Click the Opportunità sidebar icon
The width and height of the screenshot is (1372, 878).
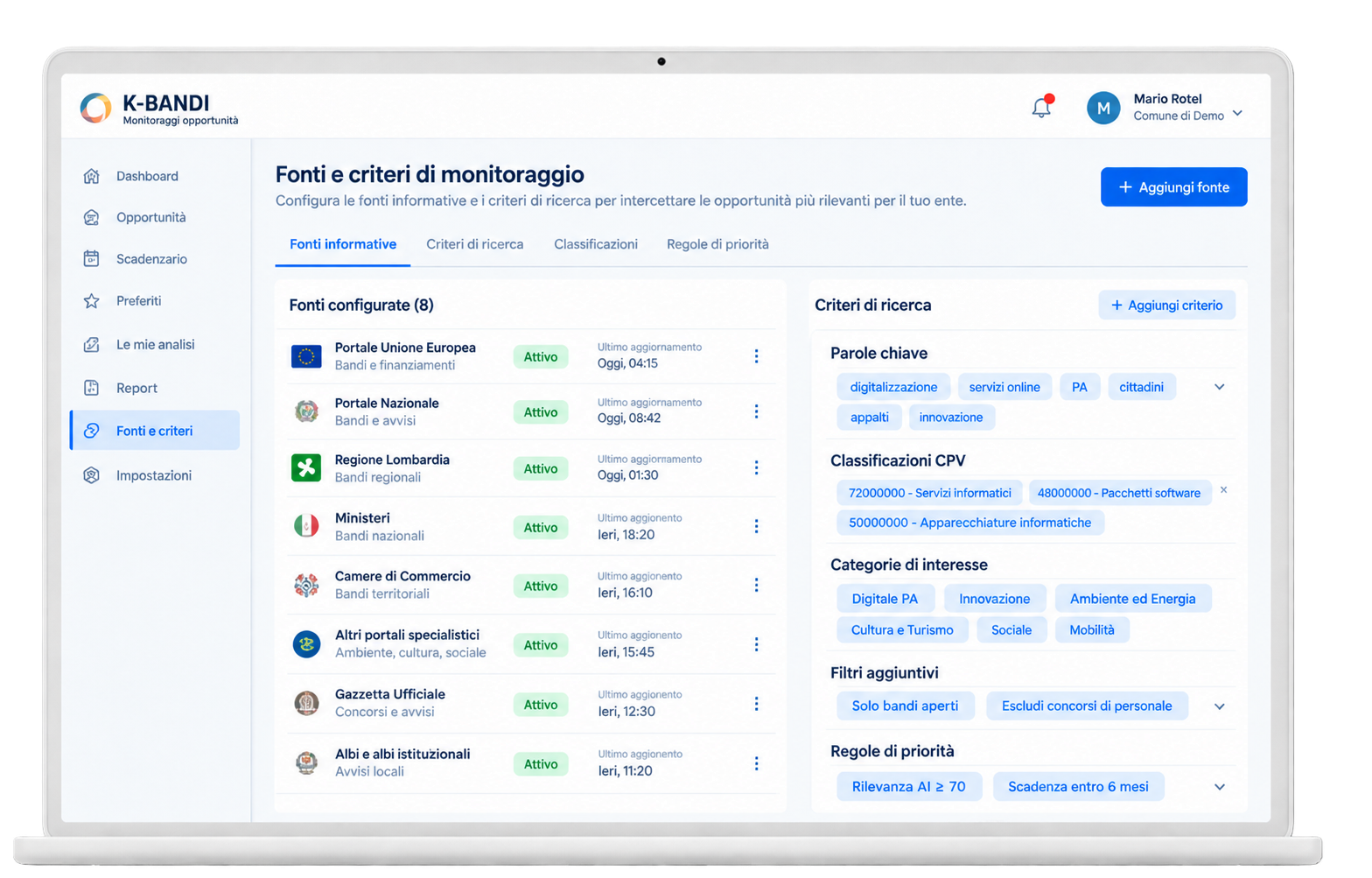click(x=92, y=217)
